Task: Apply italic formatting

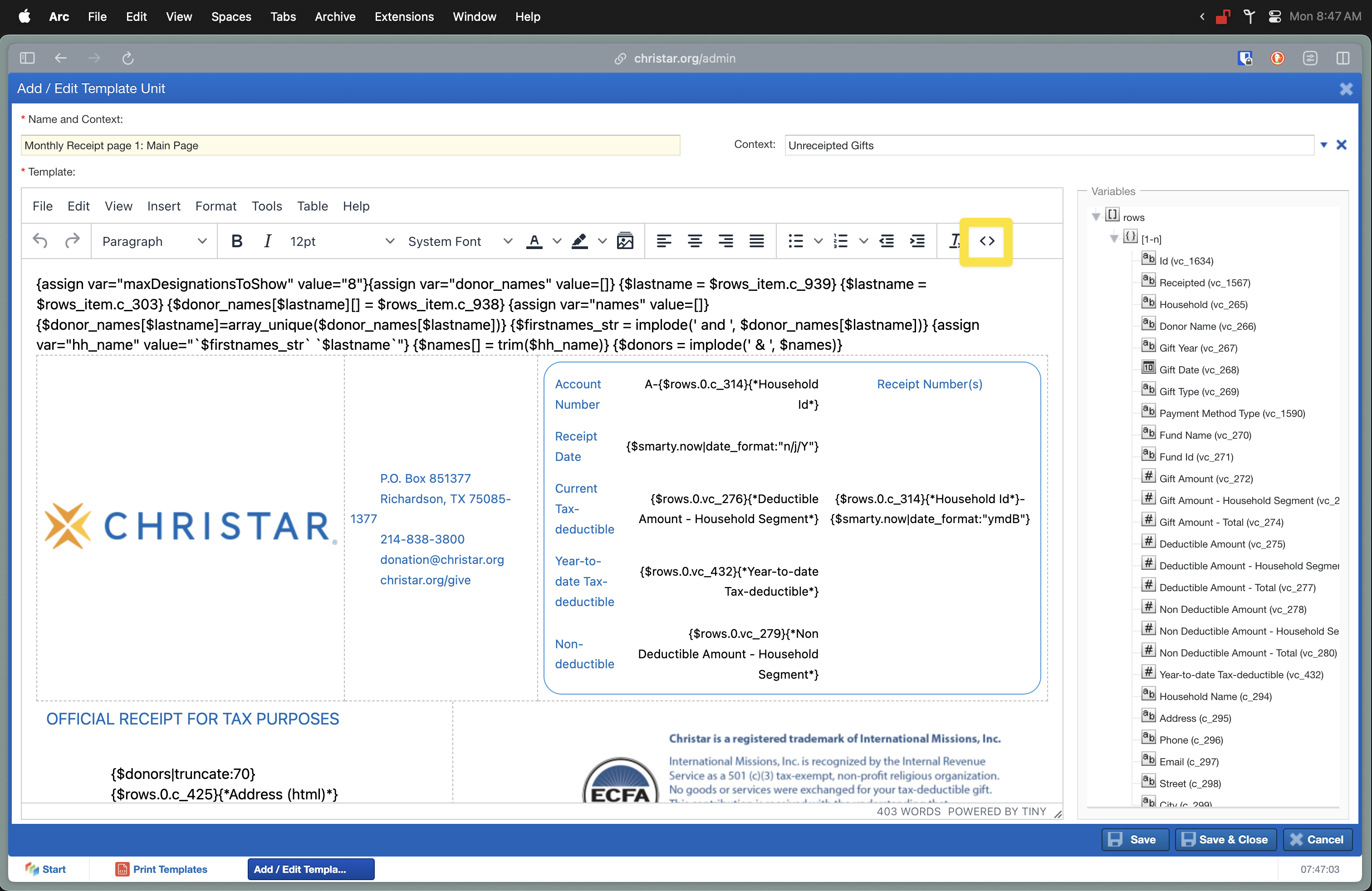Action: coord(267,241)
